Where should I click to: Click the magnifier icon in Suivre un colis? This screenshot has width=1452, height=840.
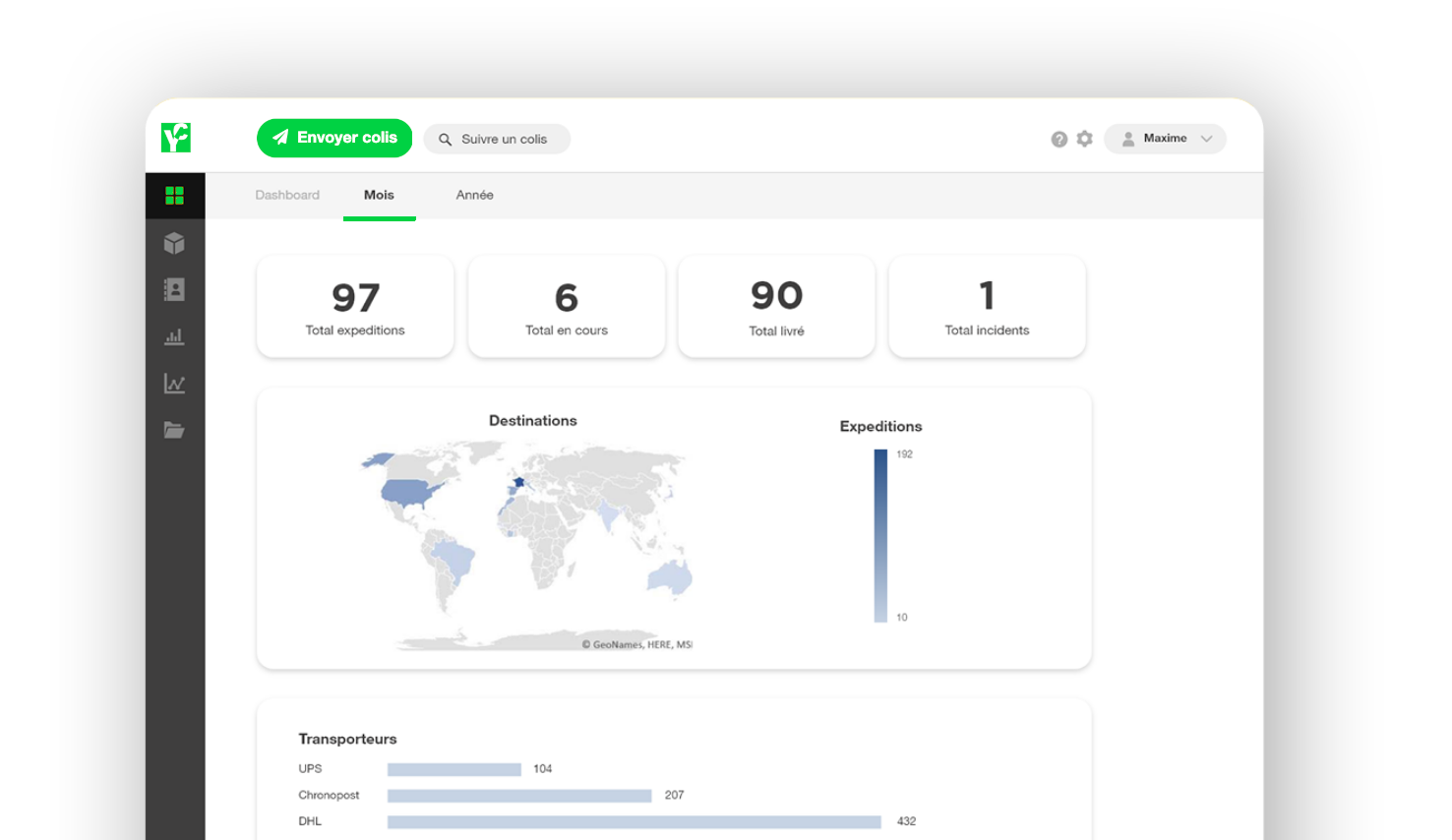tap(446, 140)
